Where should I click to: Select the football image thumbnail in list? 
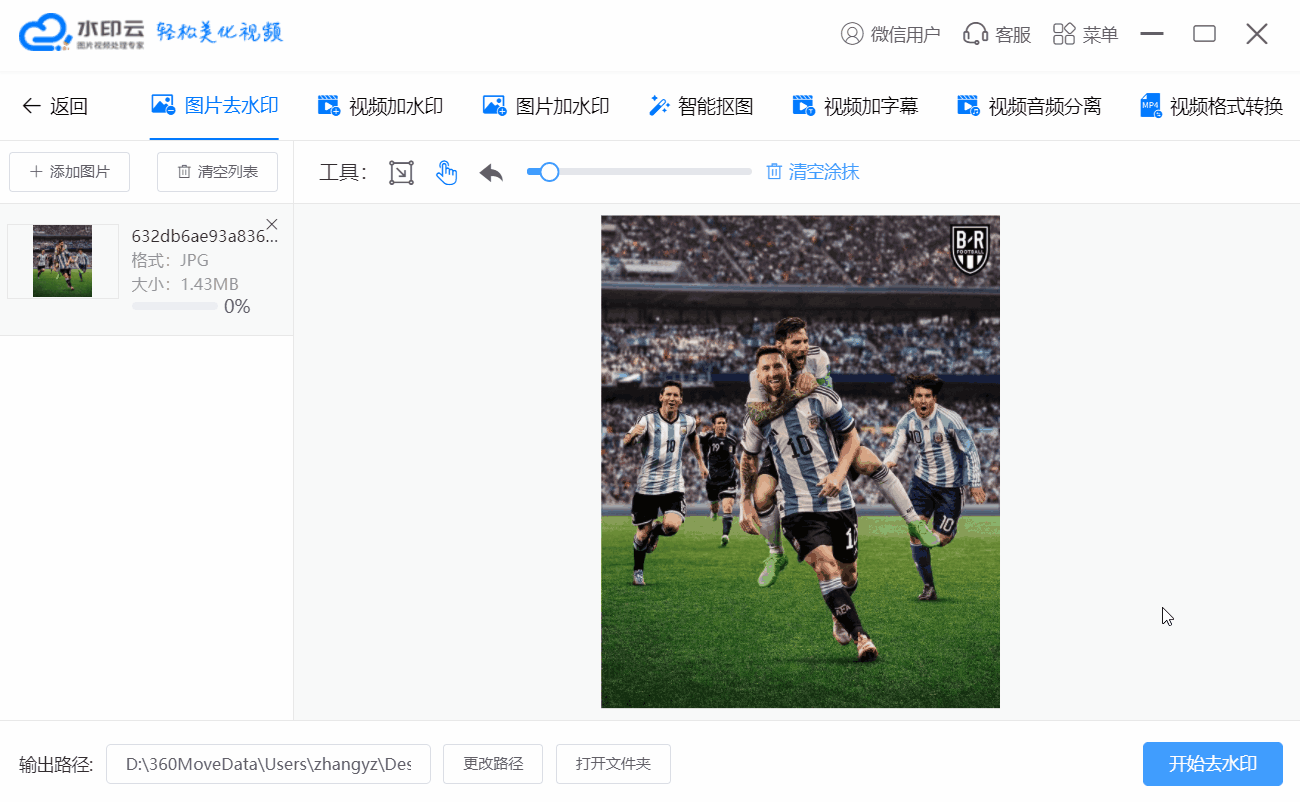(62, 261)
